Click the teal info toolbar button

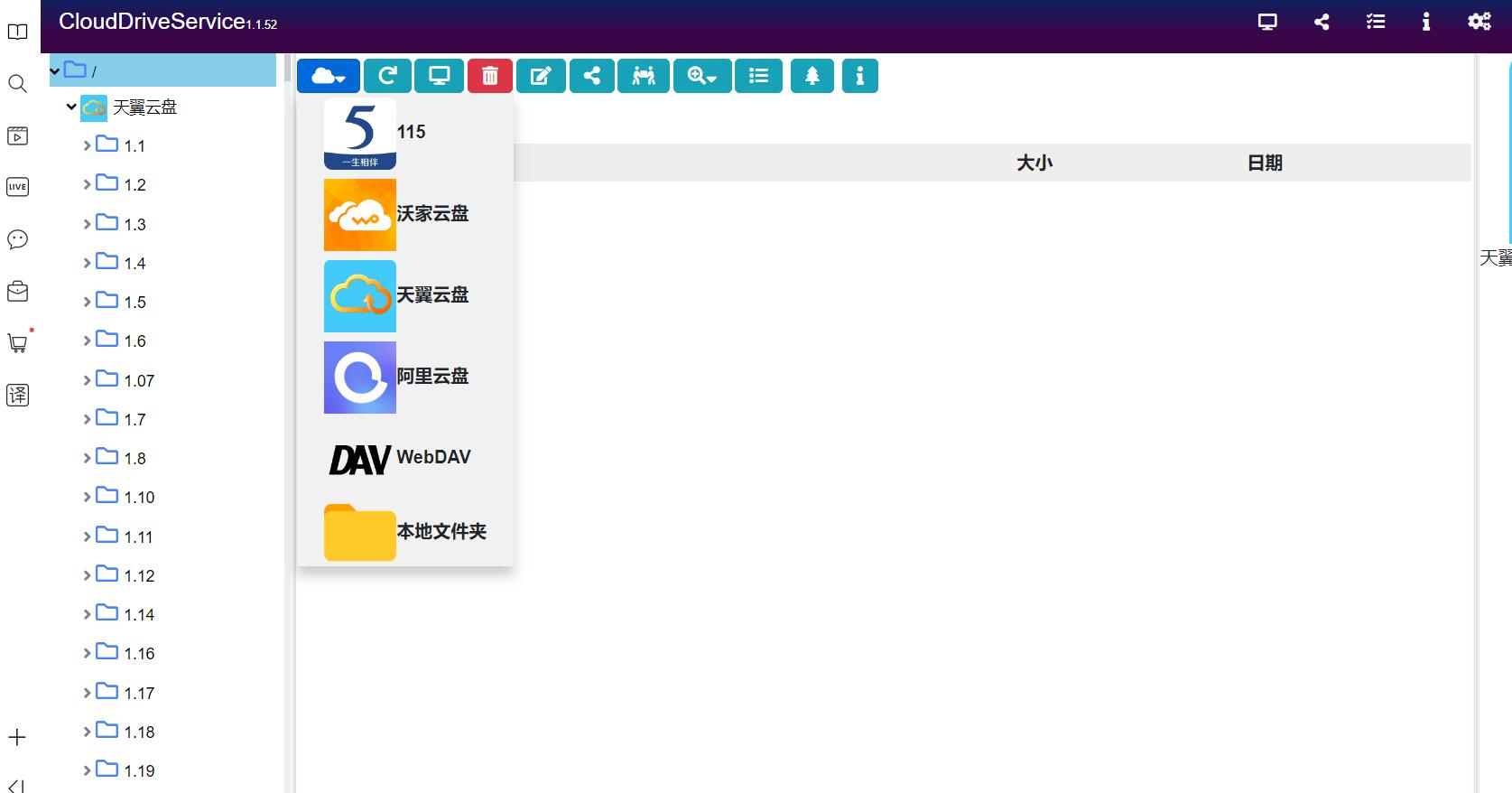860,76
